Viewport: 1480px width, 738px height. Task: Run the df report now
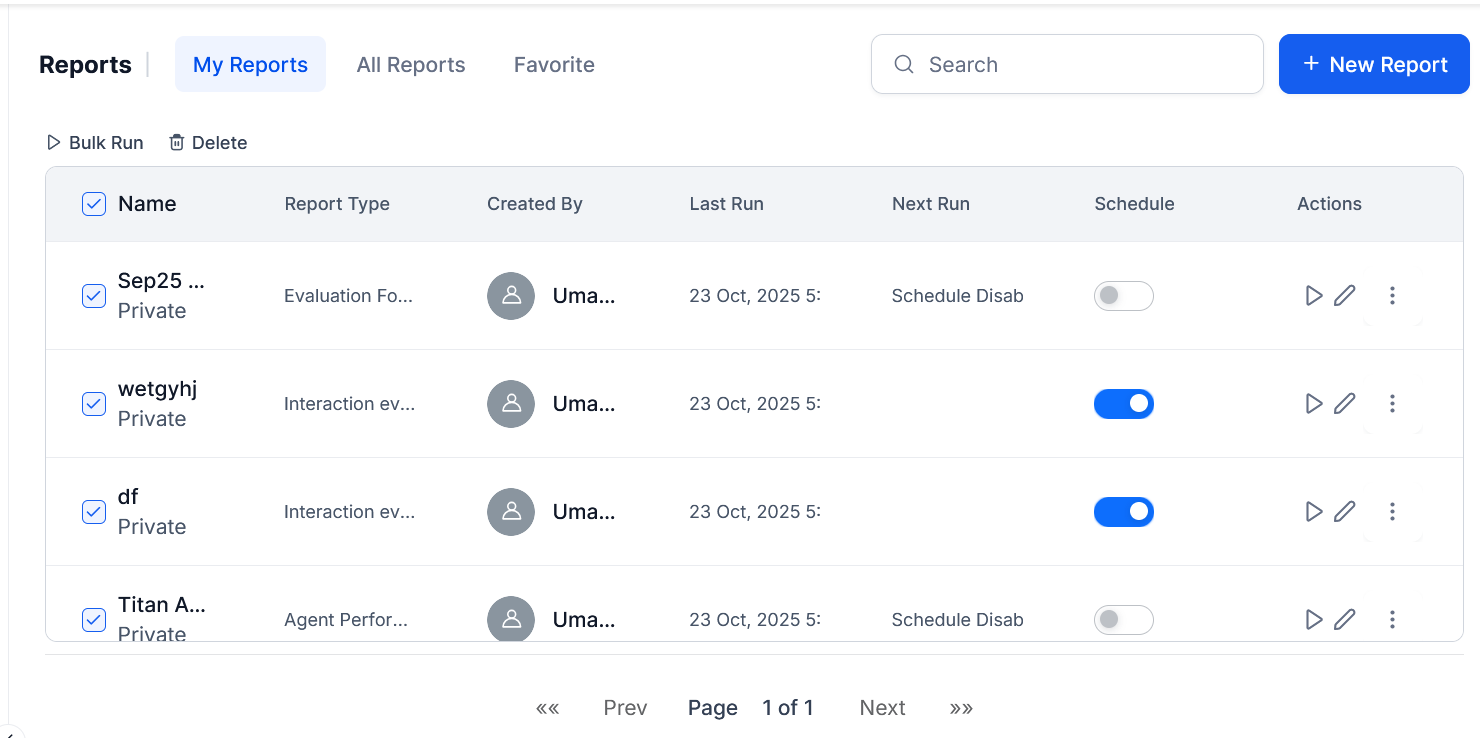[x=1314, y=512]
